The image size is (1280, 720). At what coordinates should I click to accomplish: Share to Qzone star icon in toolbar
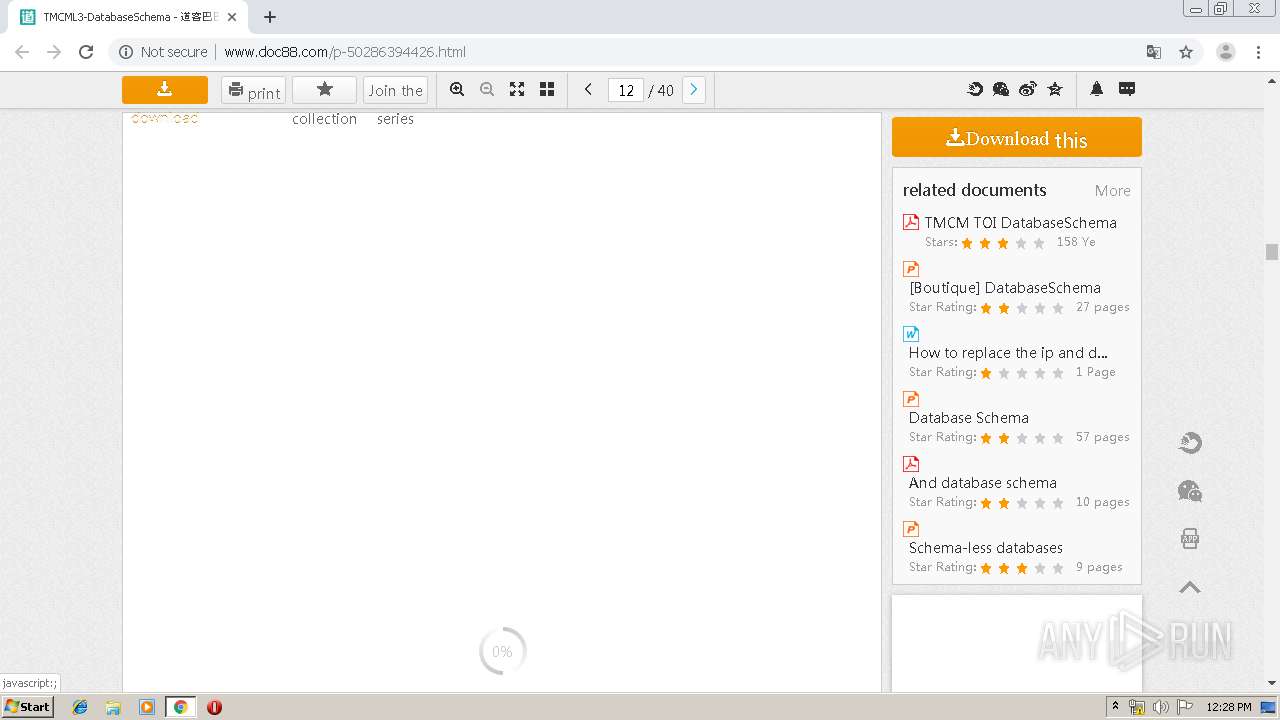1055,89
